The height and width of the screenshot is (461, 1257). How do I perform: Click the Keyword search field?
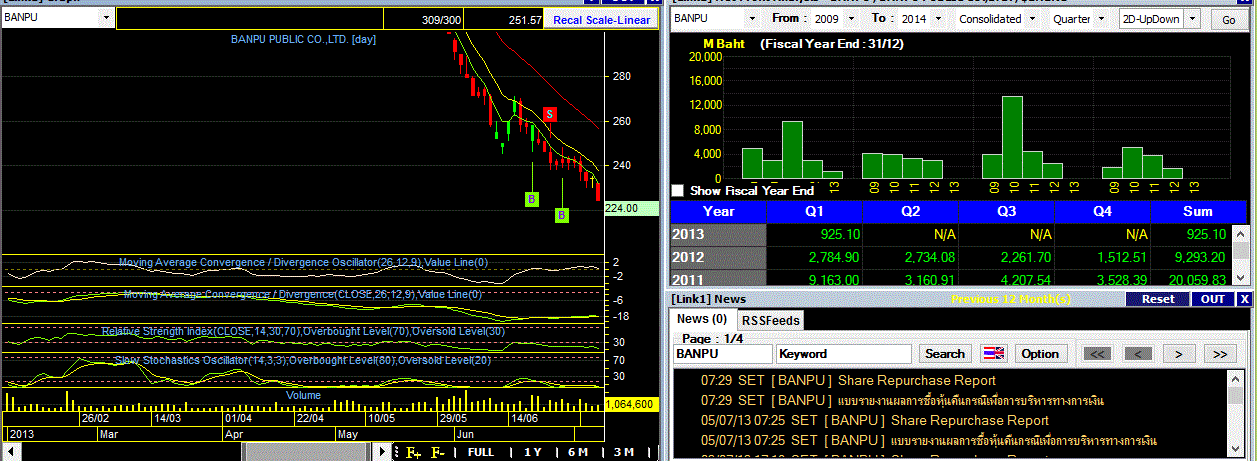click(x=844, y=354)
